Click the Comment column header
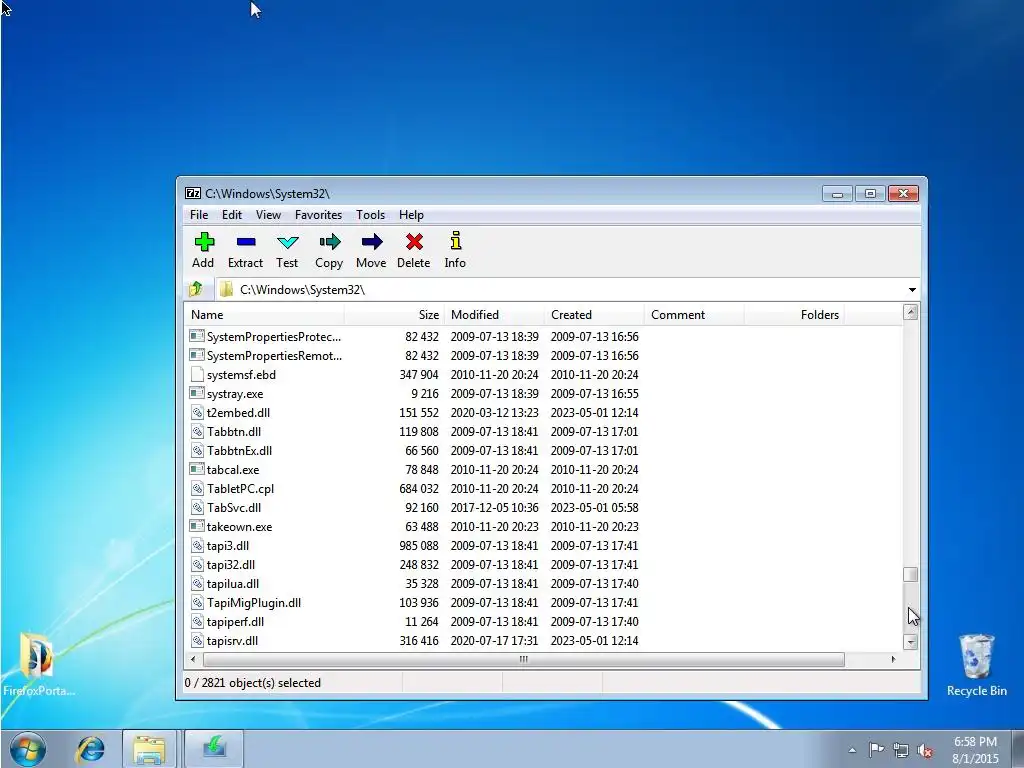The image size is (1024, 768). point(694,315)
